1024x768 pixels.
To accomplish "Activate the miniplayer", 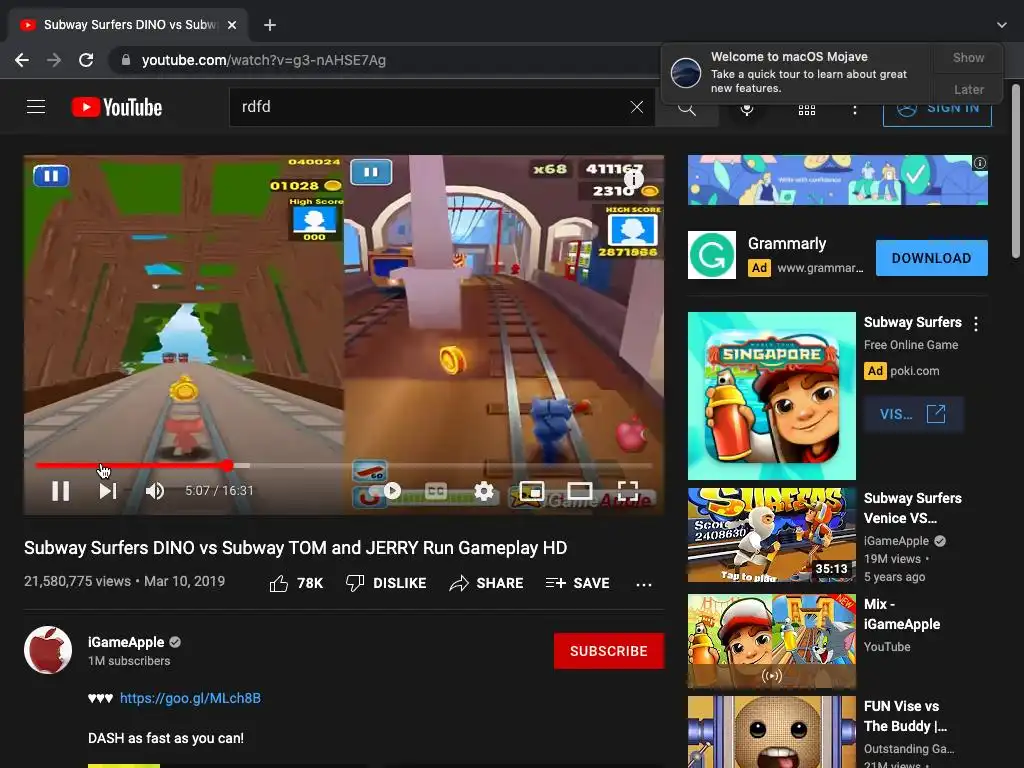I will pyautogui.click(x=532, y=490).
